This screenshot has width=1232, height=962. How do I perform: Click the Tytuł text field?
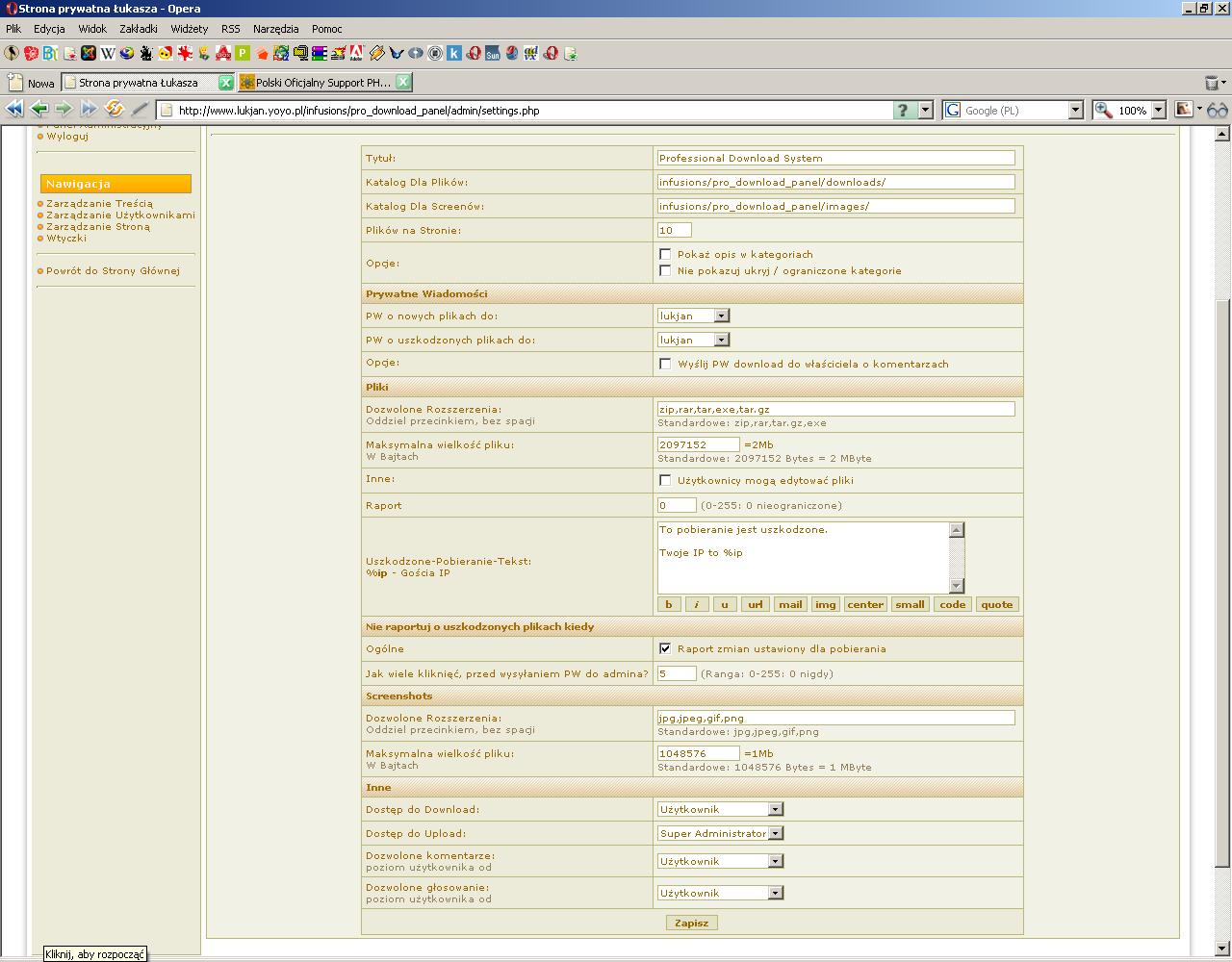pyautogui.click(x=835, y=158)
